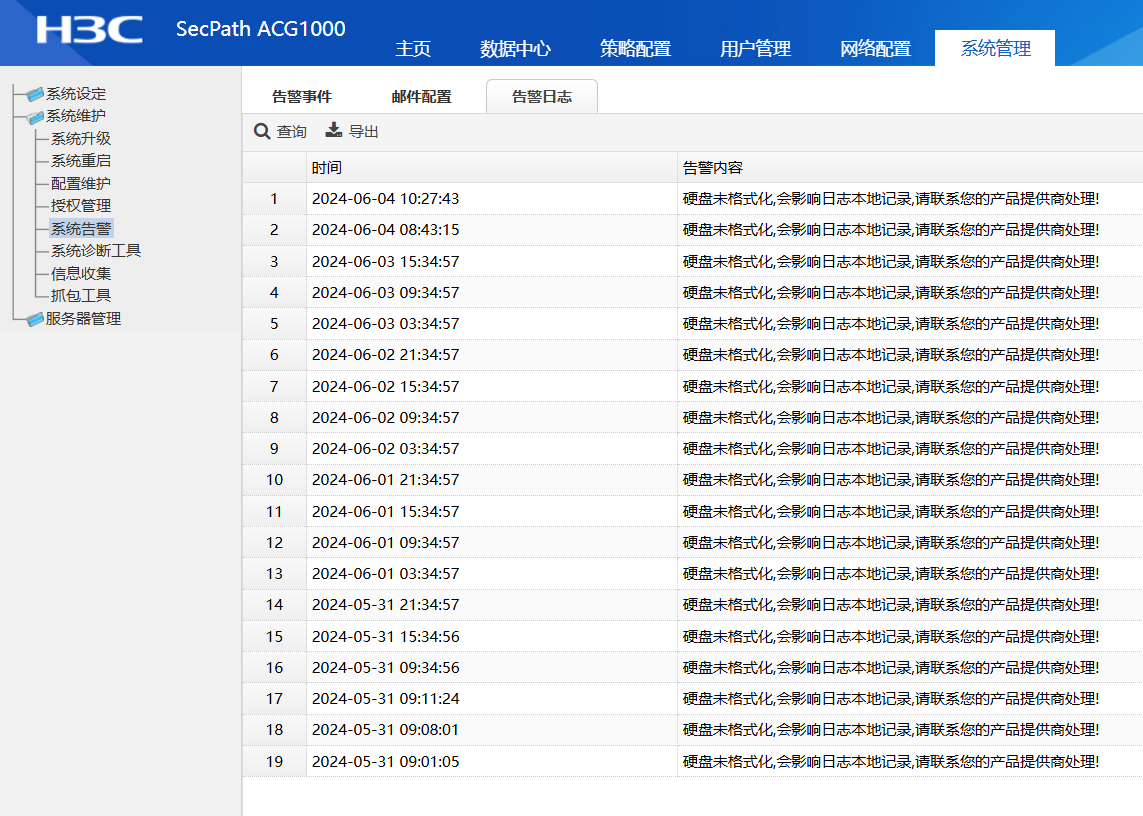
Task: Open 抓包工具 from the sidebar tree
Action: [x=81, y=296]
